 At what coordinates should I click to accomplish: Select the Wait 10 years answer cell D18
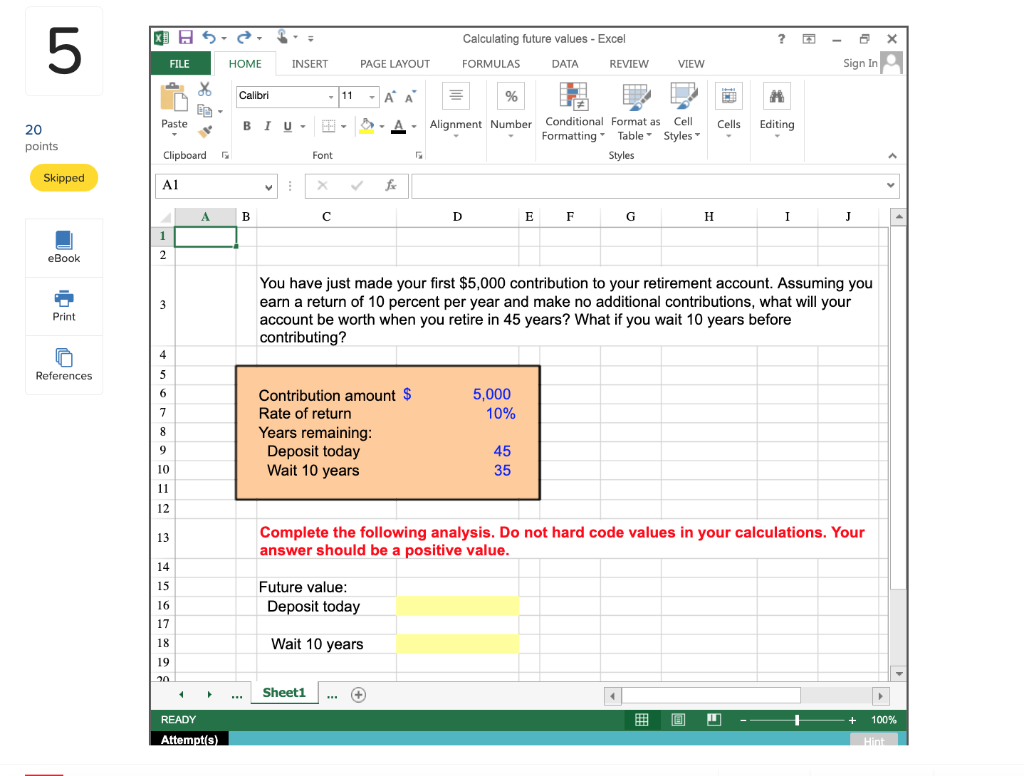[x=457, y=643]
